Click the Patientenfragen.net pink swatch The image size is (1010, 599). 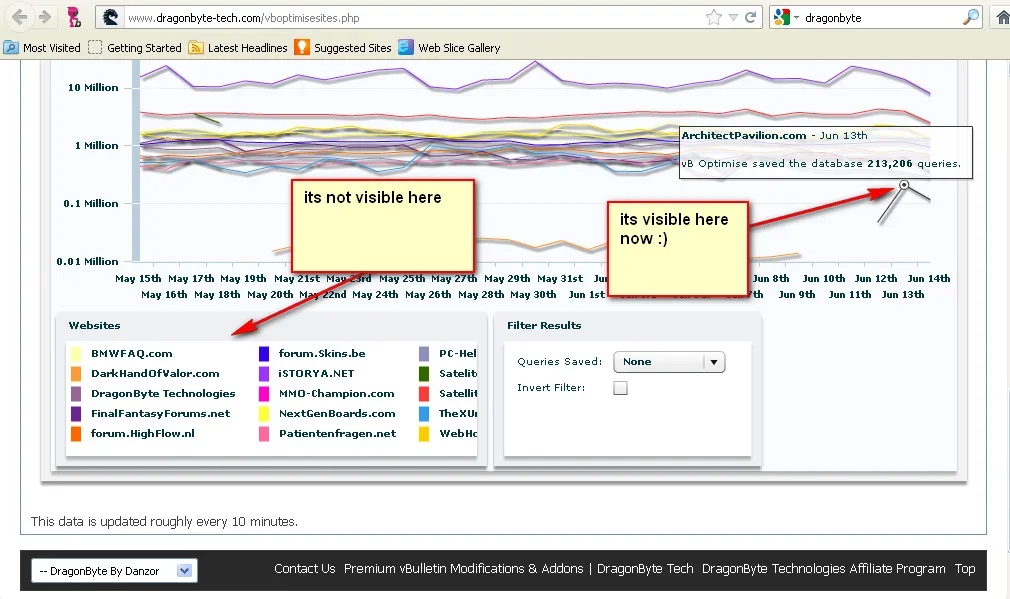[x=263, y=433]
